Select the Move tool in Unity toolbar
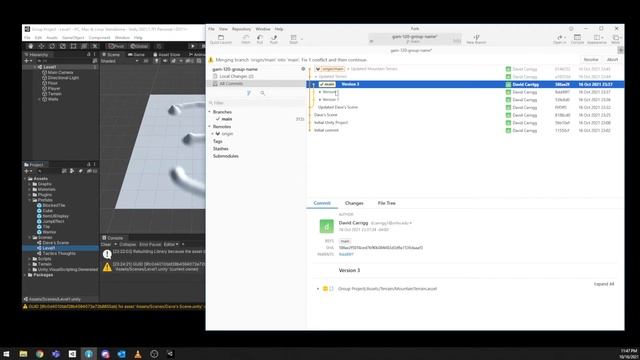 pos(41,46)
